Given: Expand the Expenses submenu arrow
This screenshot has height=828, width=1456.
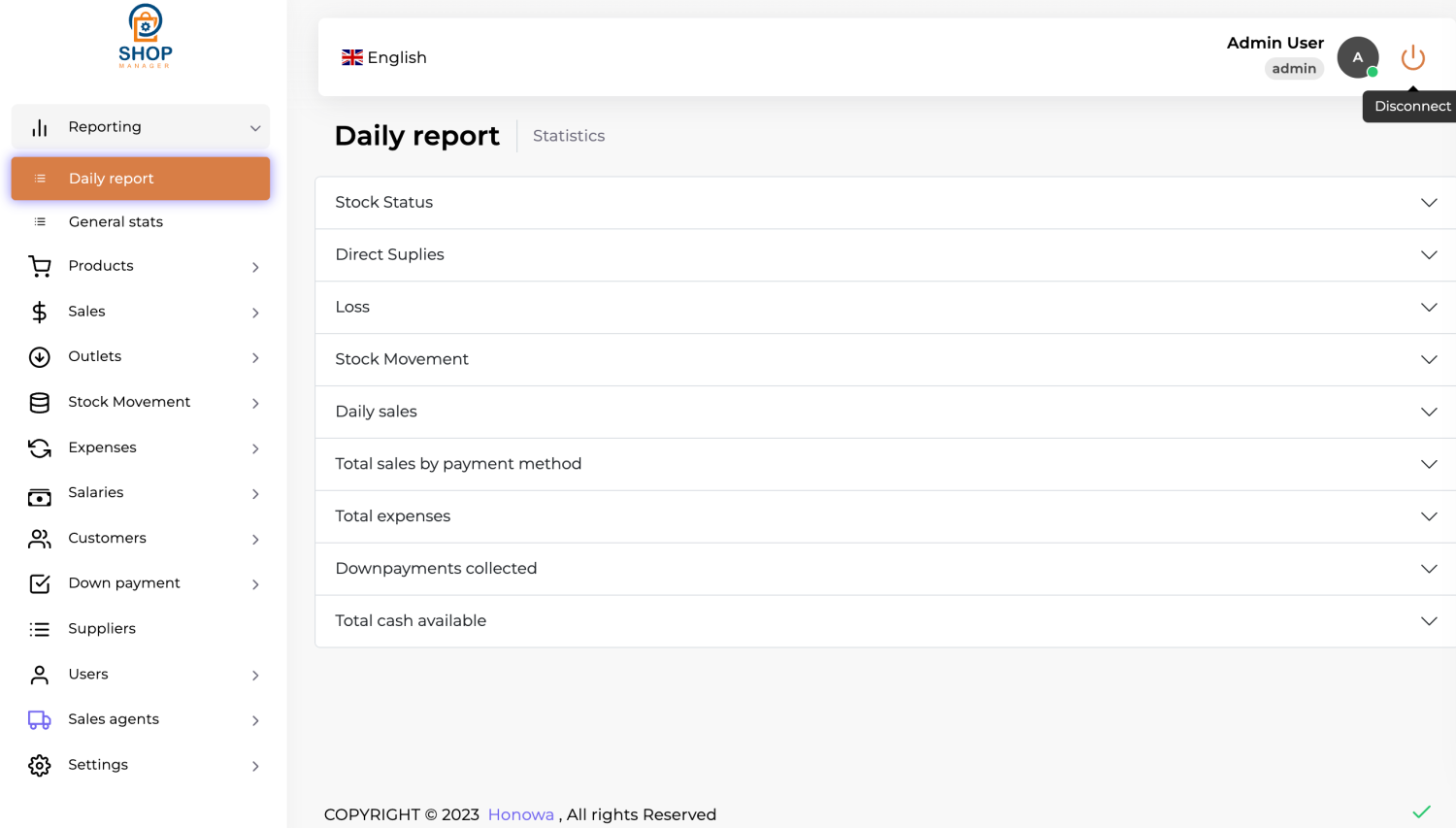Looking at the screenshot, I should tap(255, 448).
